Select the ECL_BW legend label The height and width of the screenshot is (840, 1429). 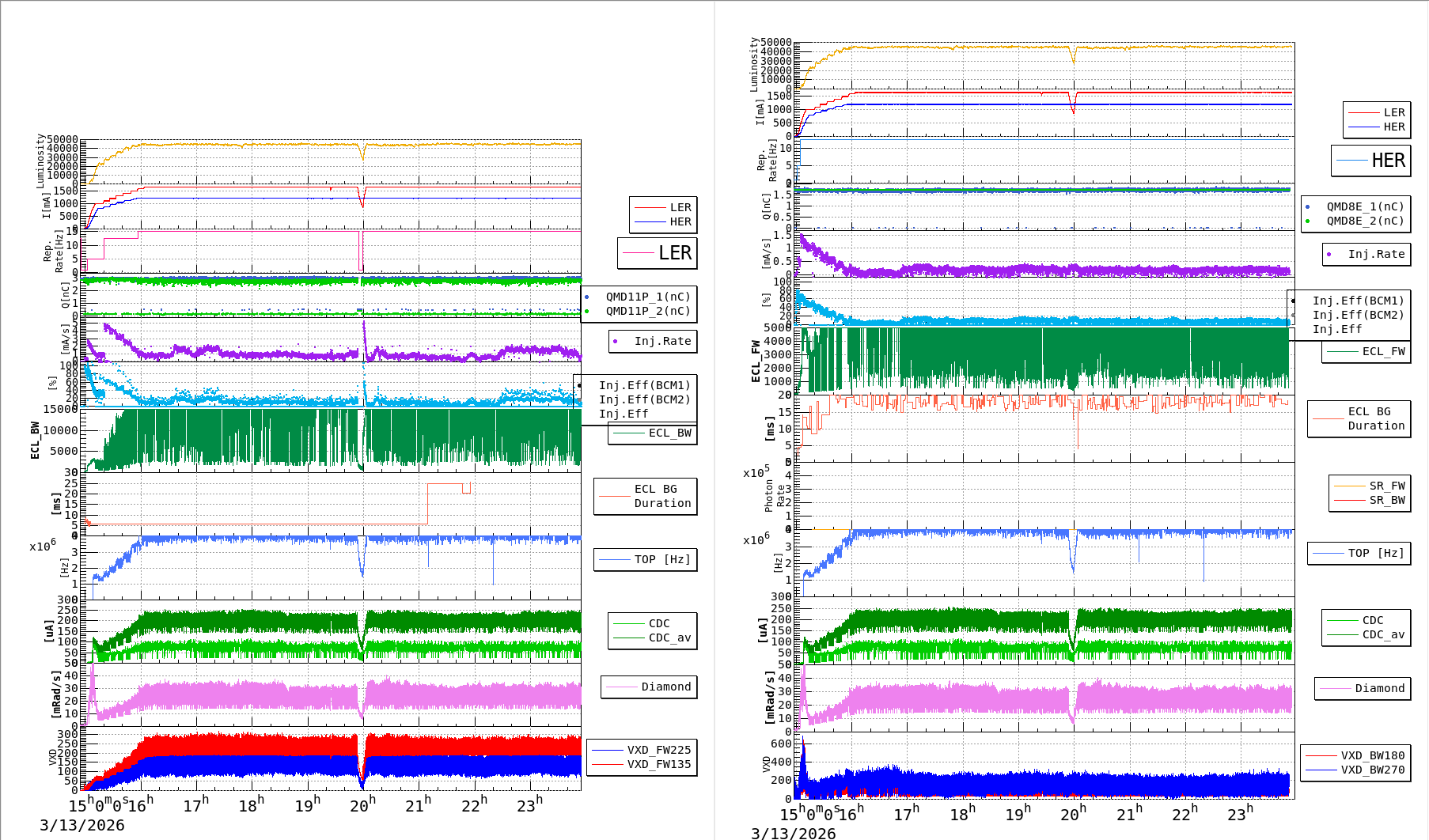(669, 433)
